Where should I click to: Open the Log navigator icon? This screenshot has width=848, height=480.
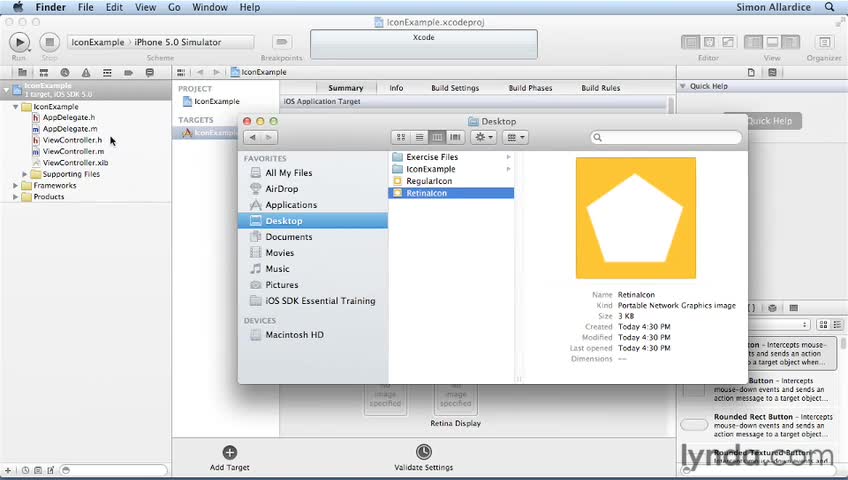pyautogui.click(x=150, y=72)
